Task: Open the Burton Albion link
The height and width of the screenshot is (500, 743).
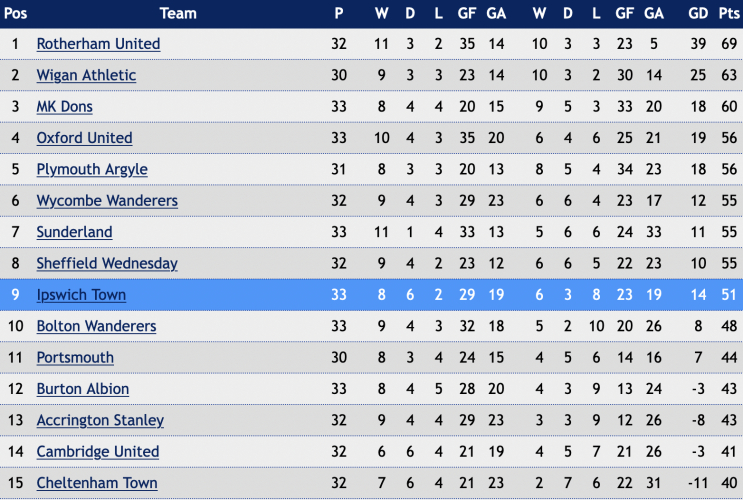Action: click(x=82, y=389)
